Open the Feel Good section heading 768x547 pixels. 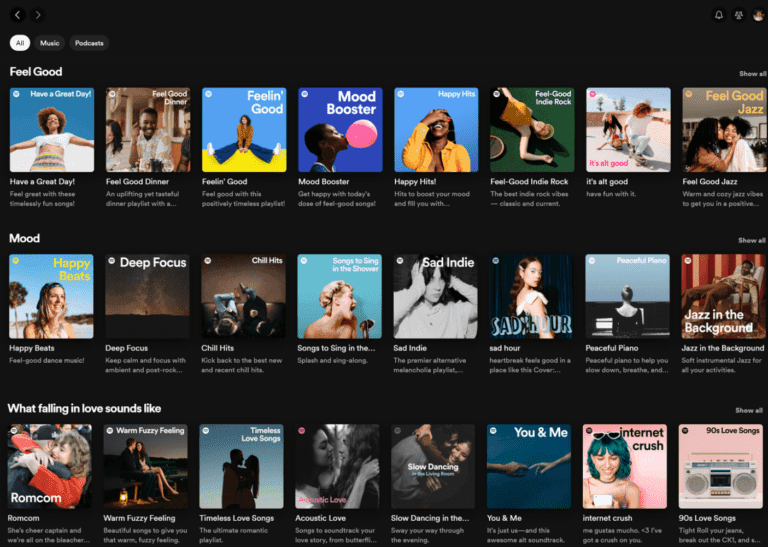point(36,71)
